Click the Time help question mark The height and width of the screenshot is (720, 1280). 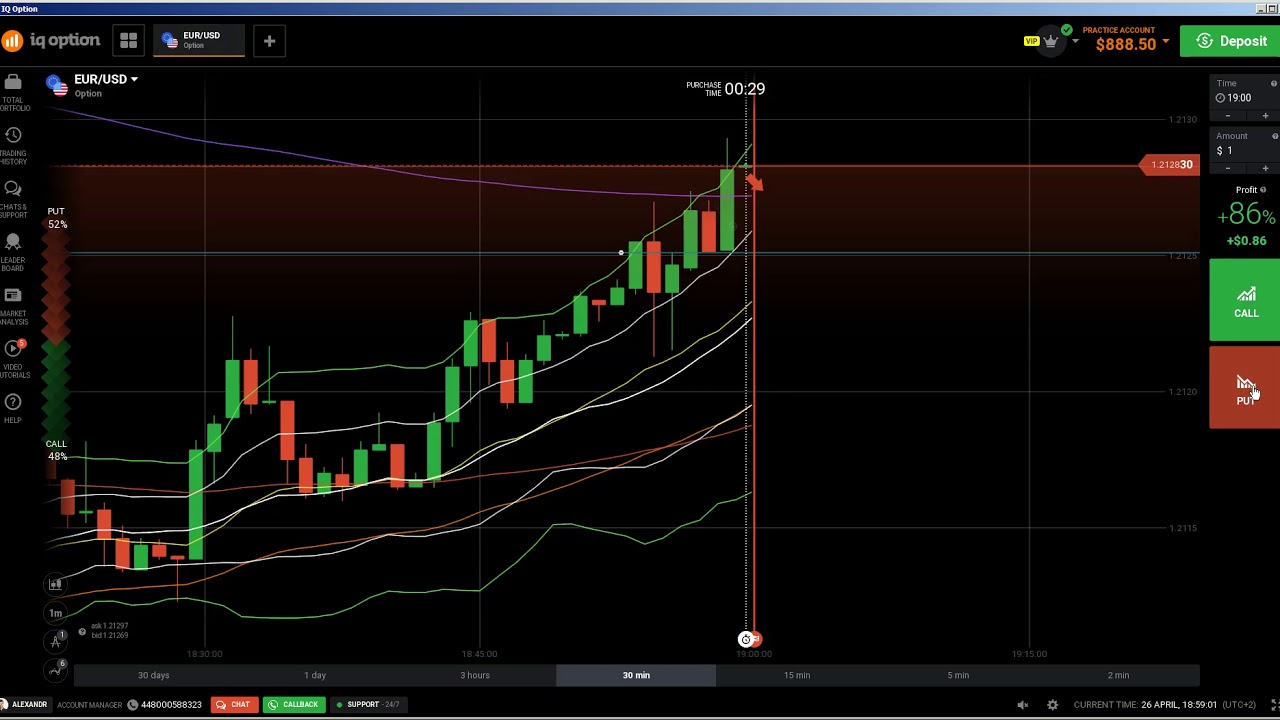tap(1273, 84)
